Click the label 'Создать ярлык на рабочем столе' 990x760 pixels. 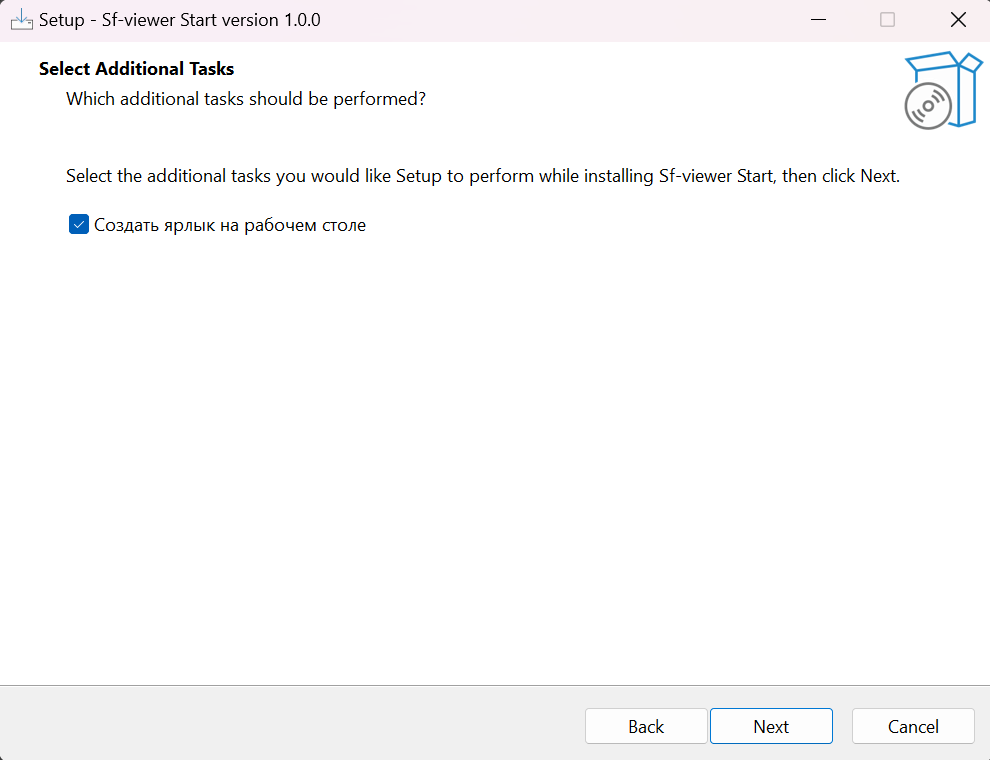(230, 225)
